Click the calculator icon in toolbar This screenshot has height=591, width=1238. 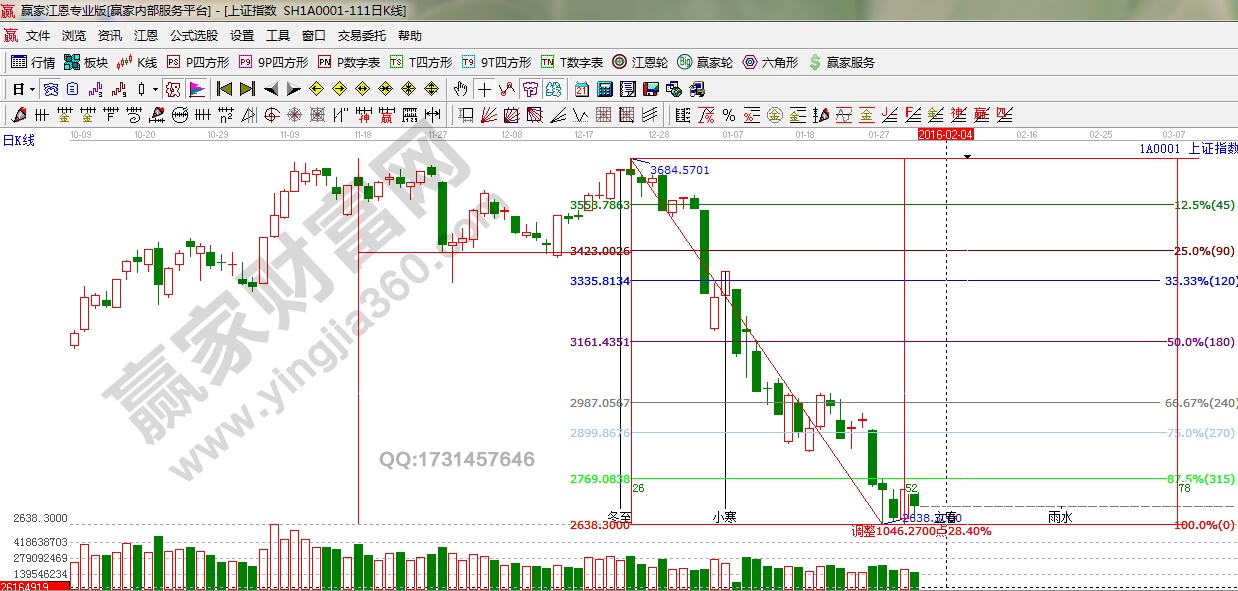[604, 89]
